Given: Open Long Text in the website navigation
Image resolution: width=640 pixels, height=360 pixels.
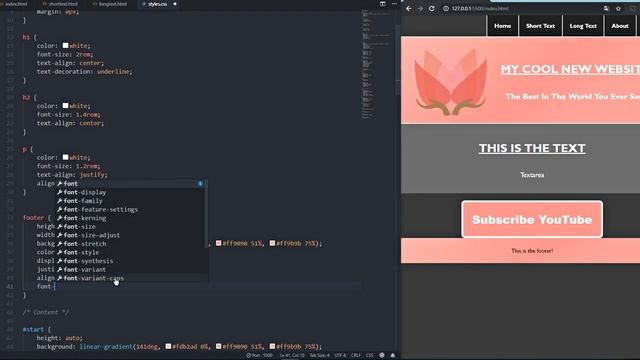Looking at the screenshot, I should pyautogui.click(x=583, y=26).
